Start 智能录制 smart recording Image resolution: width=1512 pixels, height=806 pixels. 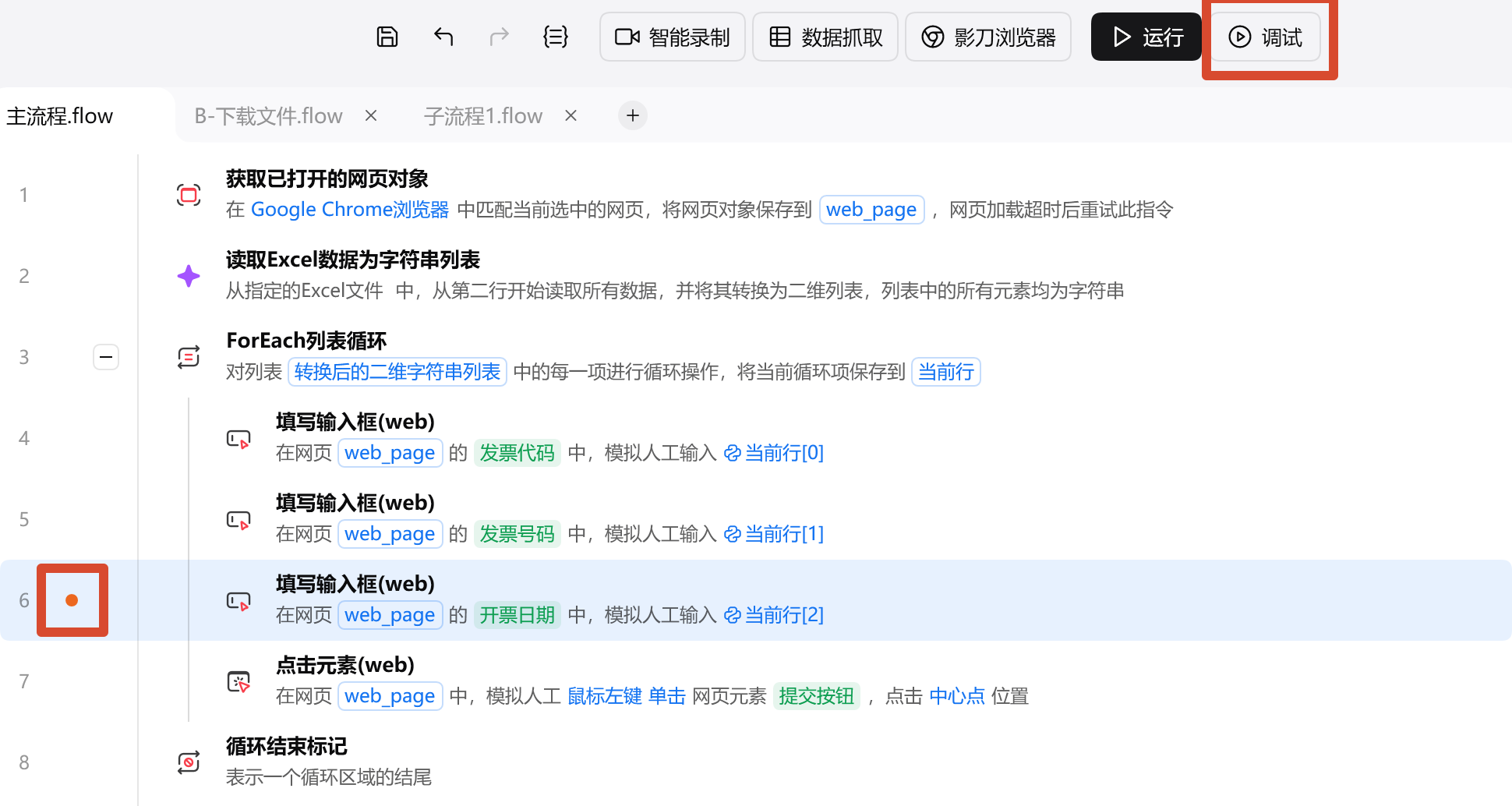672,37
